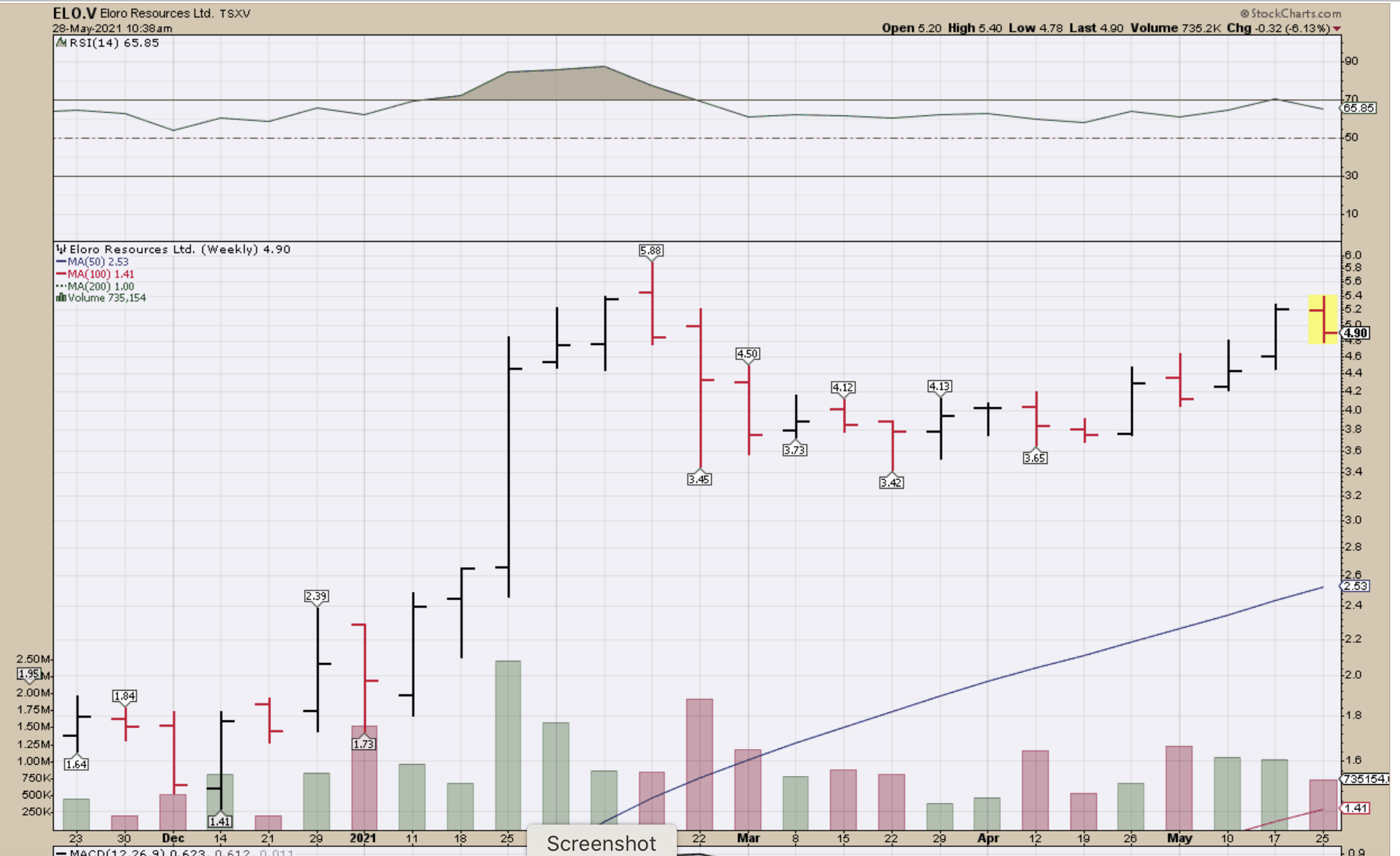Click the 3.42 low price annotation
The height and width of the screenshot is (856, 1400).
pyautogui.click(x=891, y=483)
